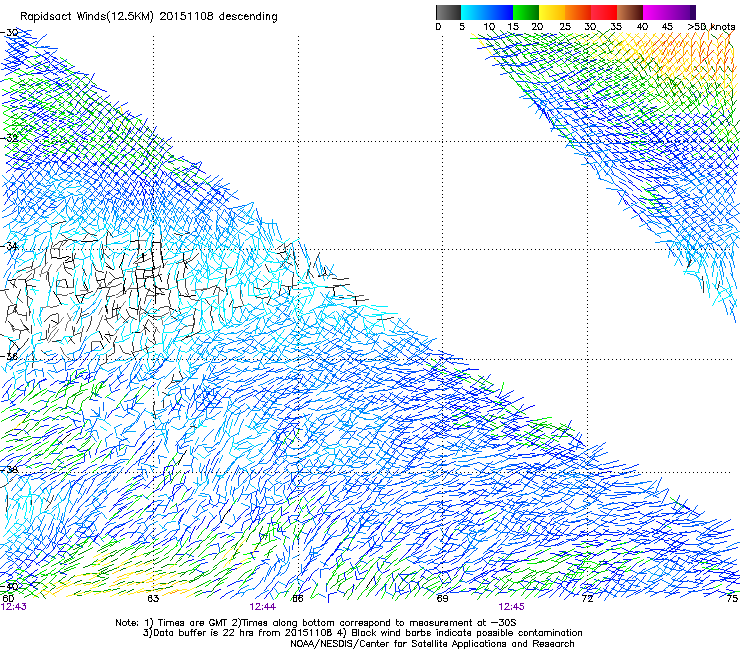Viewport: 740px width, 650px height.
Task: Click the green 15-20 knots legend swatch
Action: point(526,12)
